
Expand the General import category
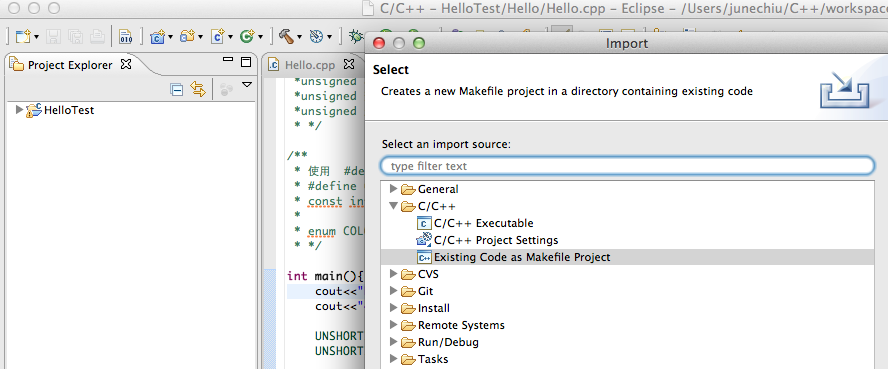394,189
